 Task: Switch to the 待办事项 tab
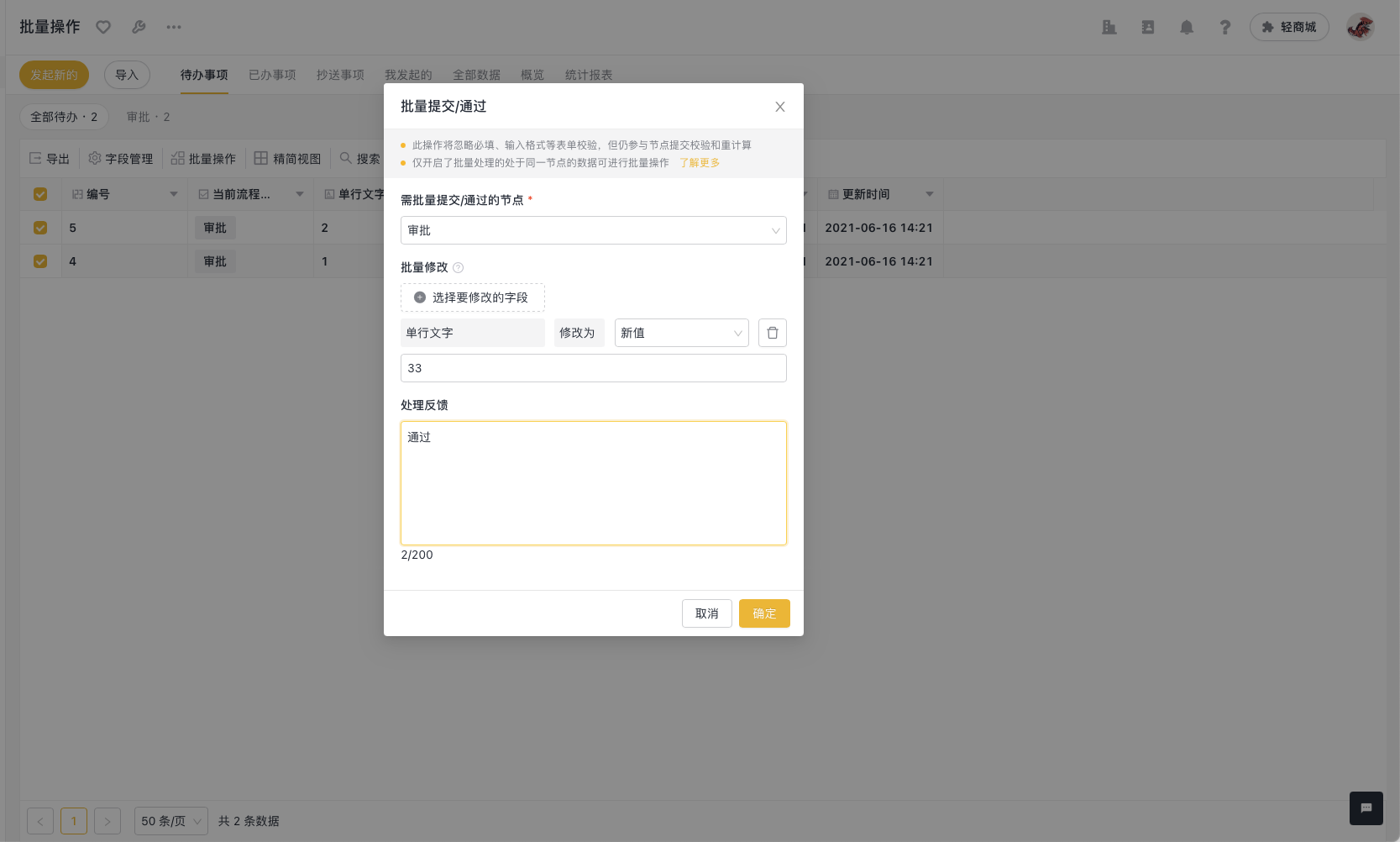tap(204, 75)
